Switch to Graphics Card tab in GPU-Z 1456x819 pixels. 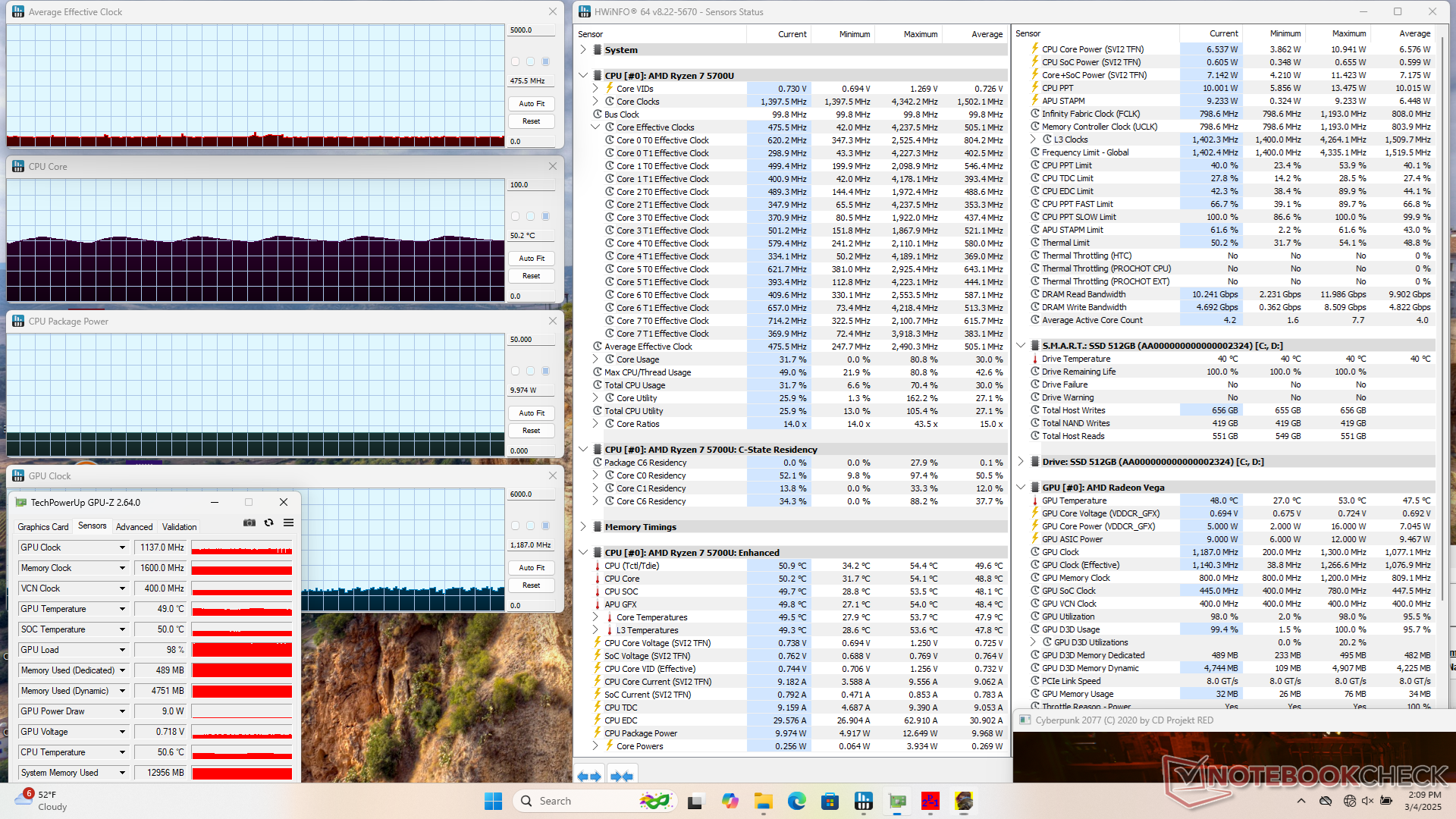[x=43, y=526]
